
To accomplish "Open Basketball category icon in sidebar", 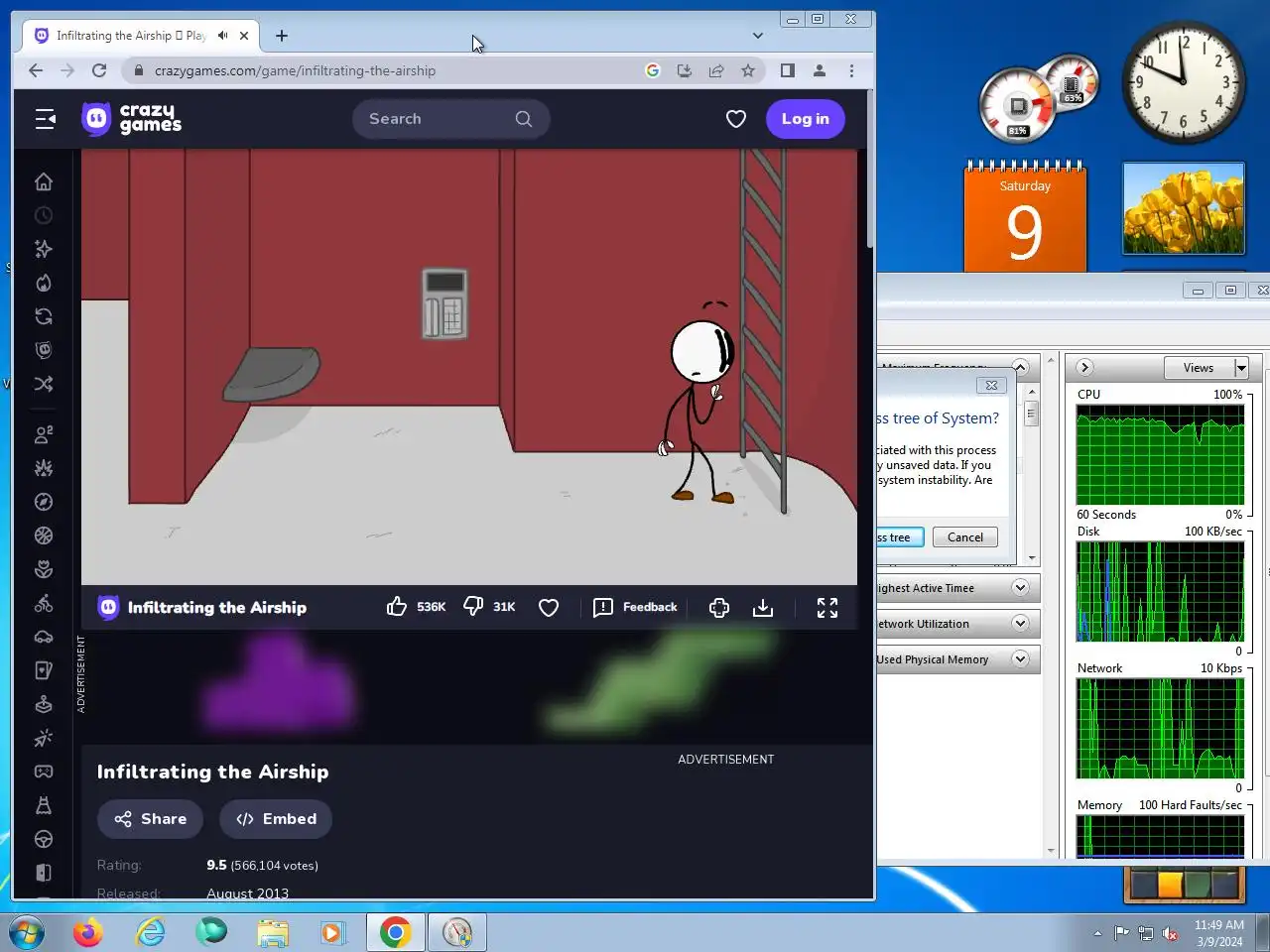I will (x=44, y=535).
